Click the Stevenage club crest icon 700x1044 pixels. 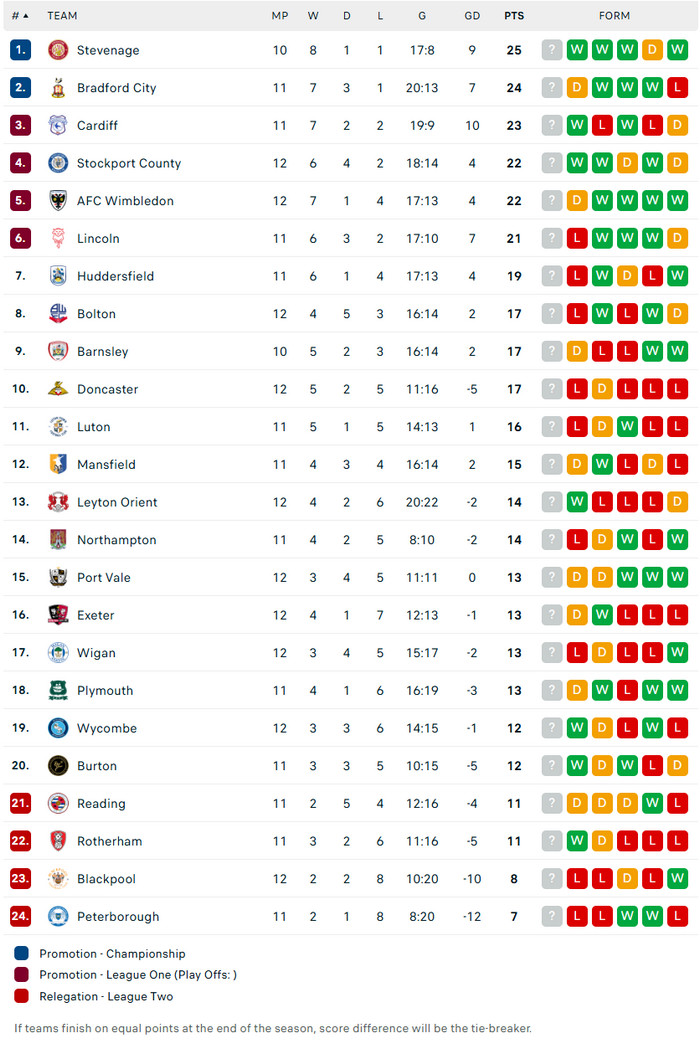click(x=58, y=50)
